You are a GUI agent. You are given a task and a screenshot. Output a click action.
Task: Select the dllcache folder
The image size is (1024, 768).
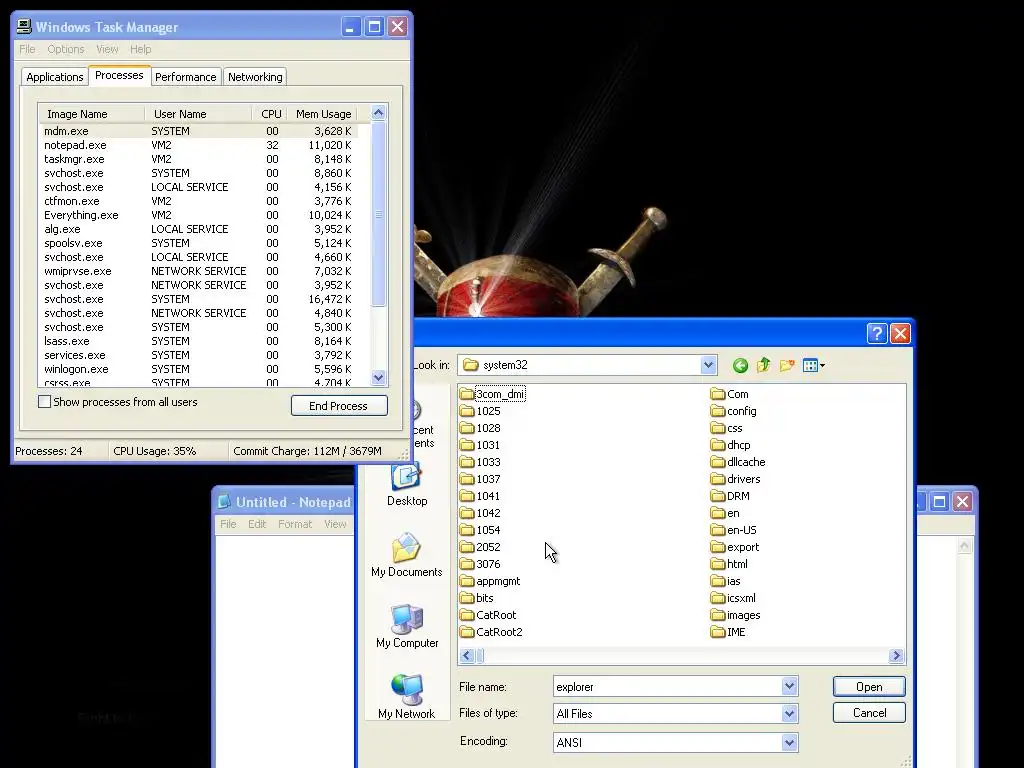738,462
